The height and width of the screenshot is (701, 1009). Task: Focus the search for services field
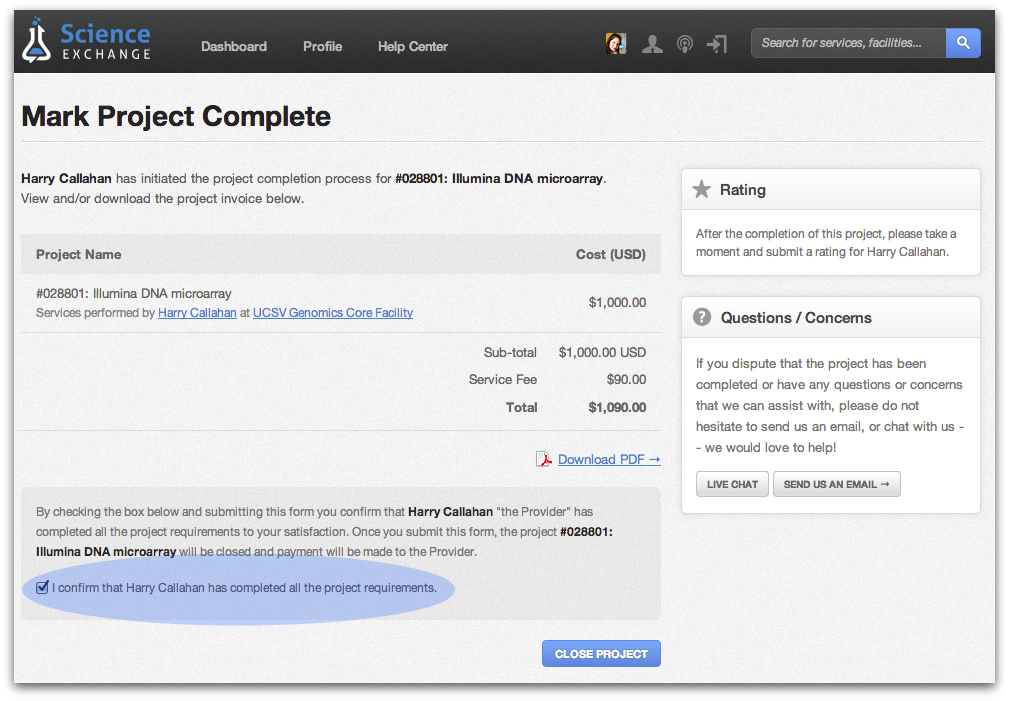coord(848,43)
